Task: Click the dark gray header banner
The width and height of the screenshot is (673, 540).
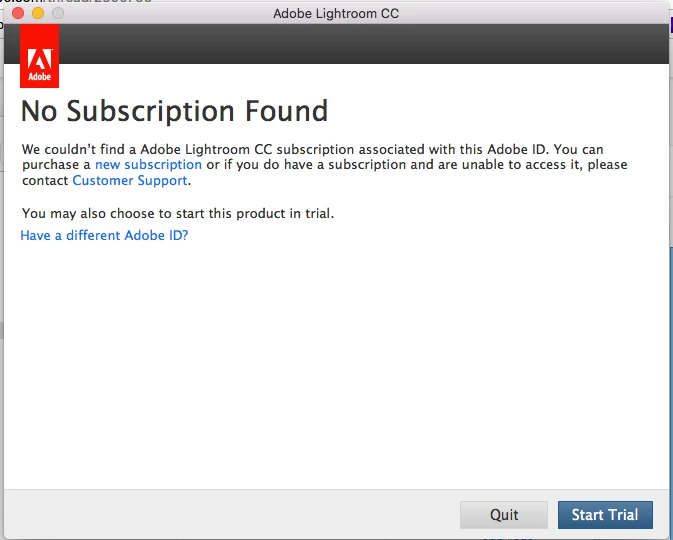Action: (x=364, y=44)
